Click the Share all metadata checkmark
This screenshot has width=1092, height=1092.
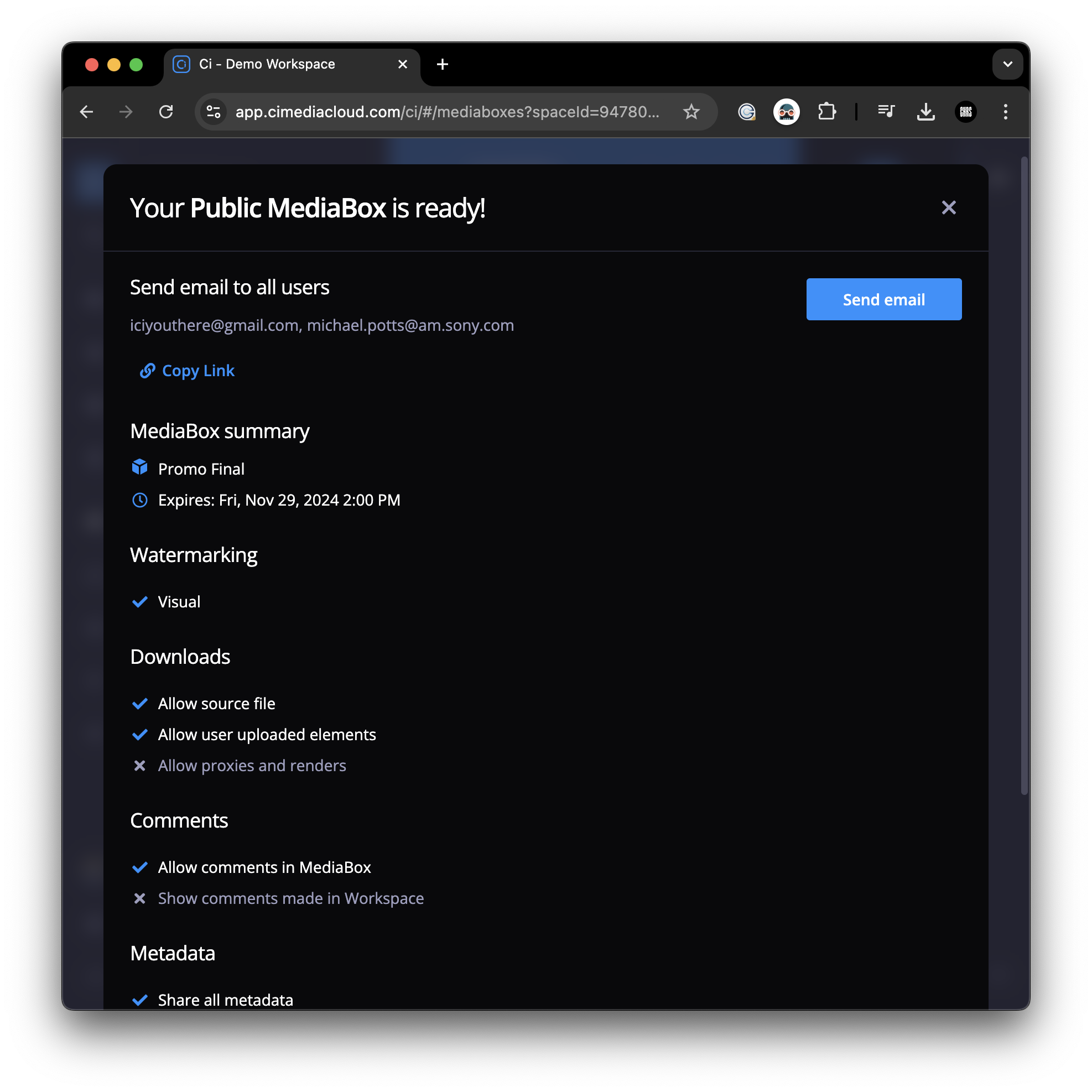[139, 1000]
